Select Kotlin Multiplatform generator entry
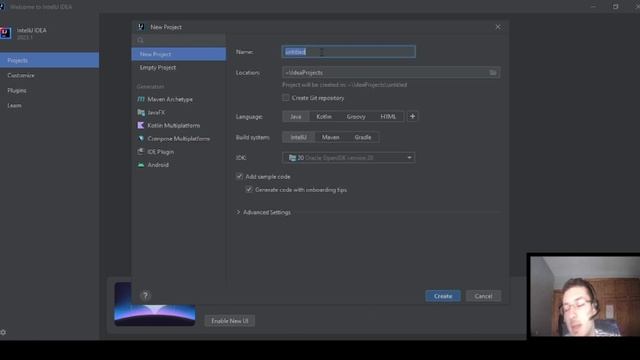640x360 pixels. point(179,125)
